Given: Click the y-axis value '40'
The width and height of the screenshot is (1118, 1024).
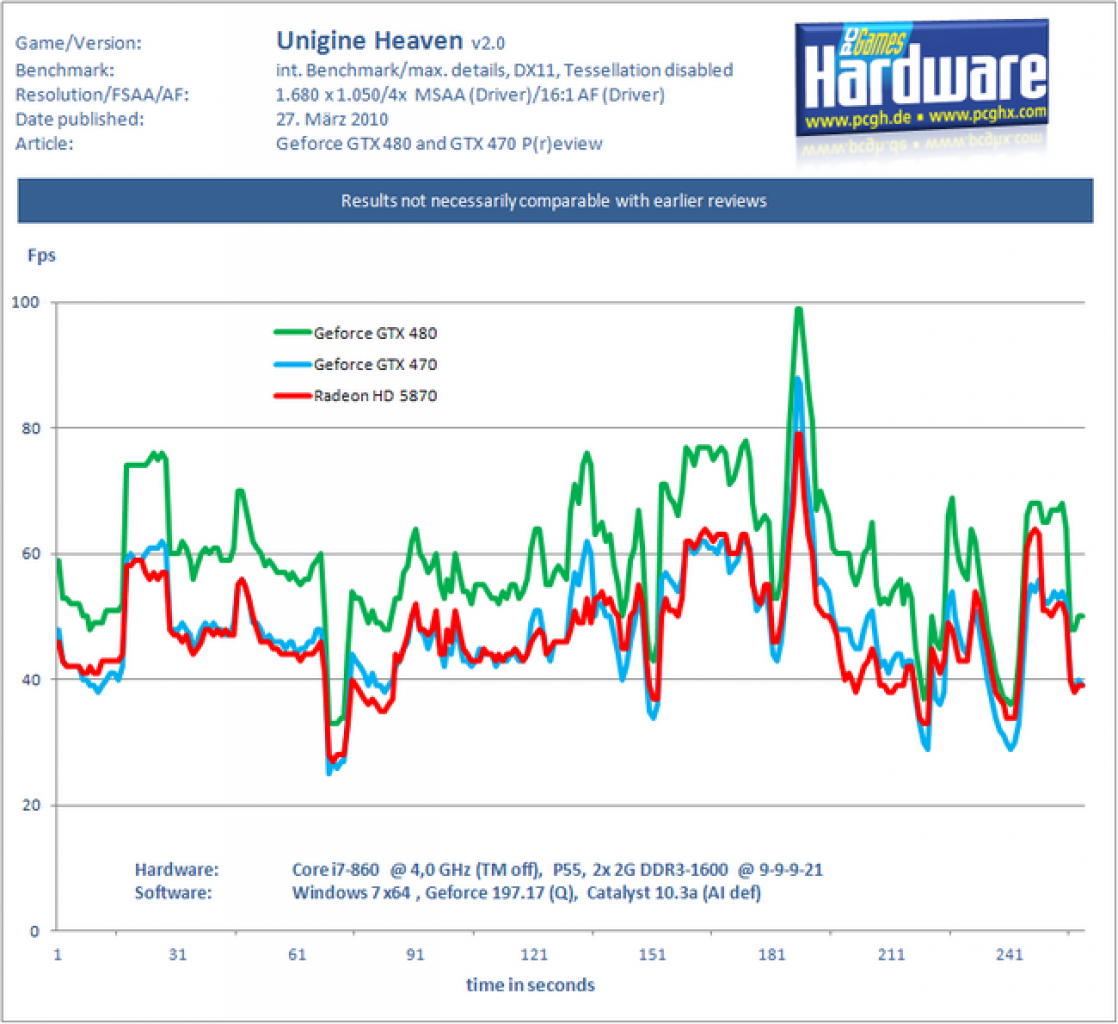Looking at the screenshot, I should tap(30, 680).
